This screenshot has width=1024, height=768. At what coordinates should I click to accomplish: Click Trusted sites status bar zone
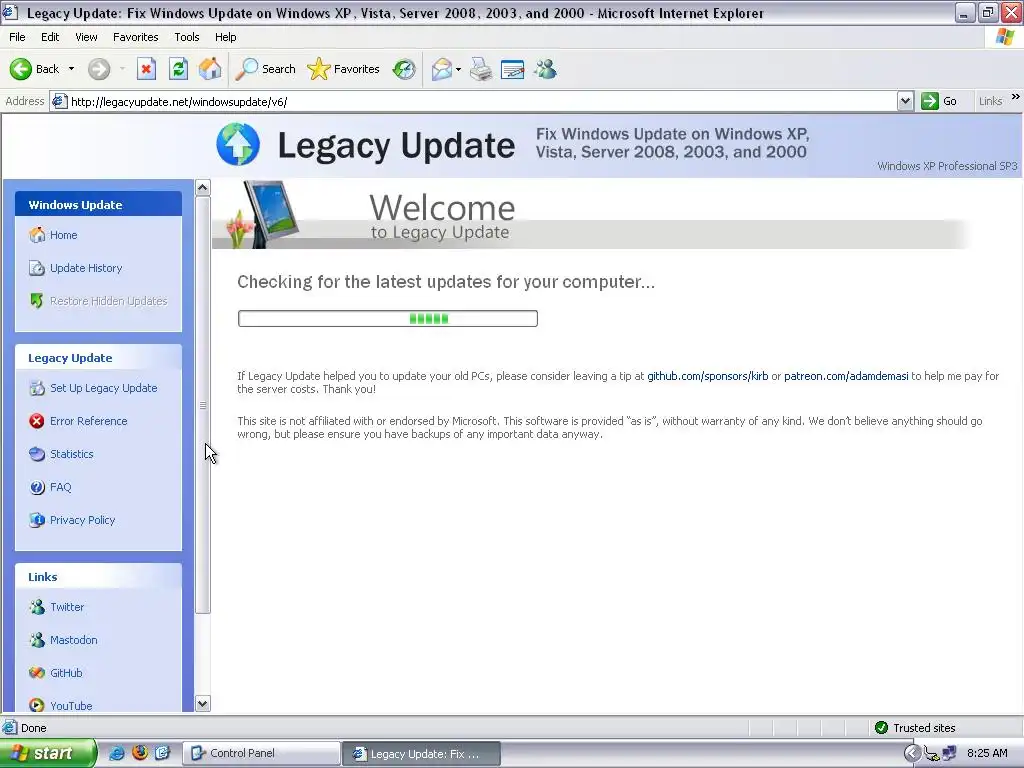[916, 728]
